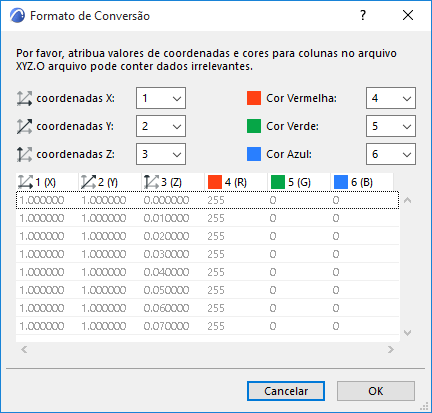Click the Z coordinate axis icon
This screenshot has height=413, width=432.
[x=24, y=154]
